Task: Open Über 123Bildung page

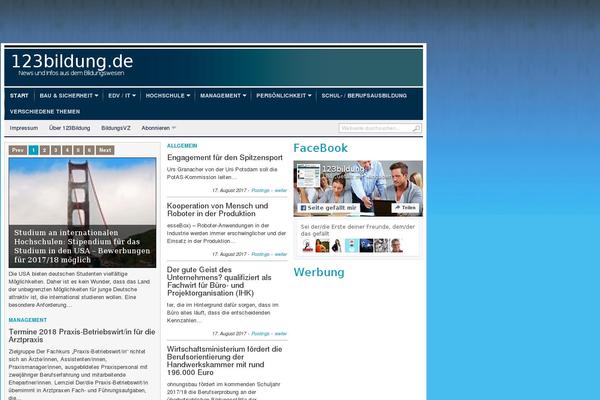Action: [70, 128]
